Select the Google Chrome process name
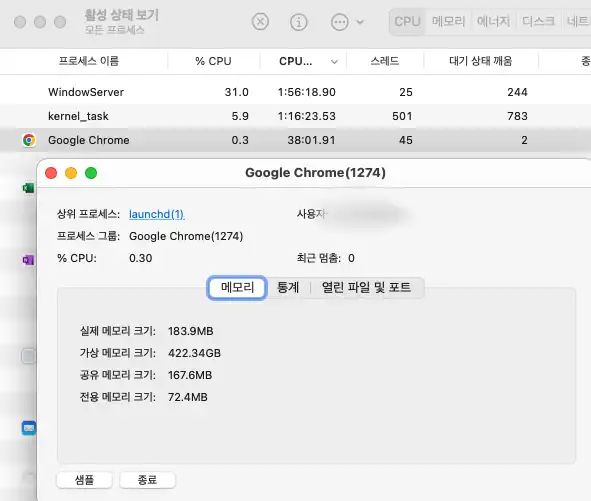Viewport: 591px width, 501px height. point(89,140)
